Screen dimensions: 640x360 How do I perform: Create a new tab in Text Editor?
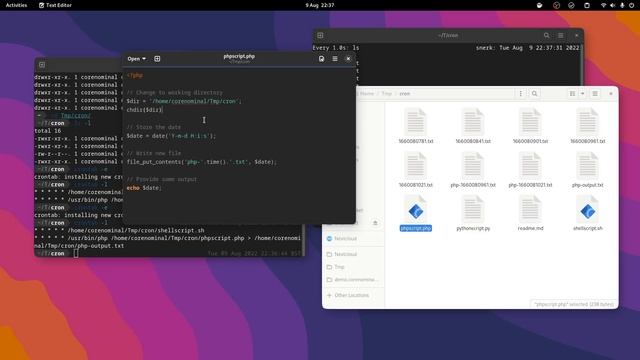click(x=157, y=59)
